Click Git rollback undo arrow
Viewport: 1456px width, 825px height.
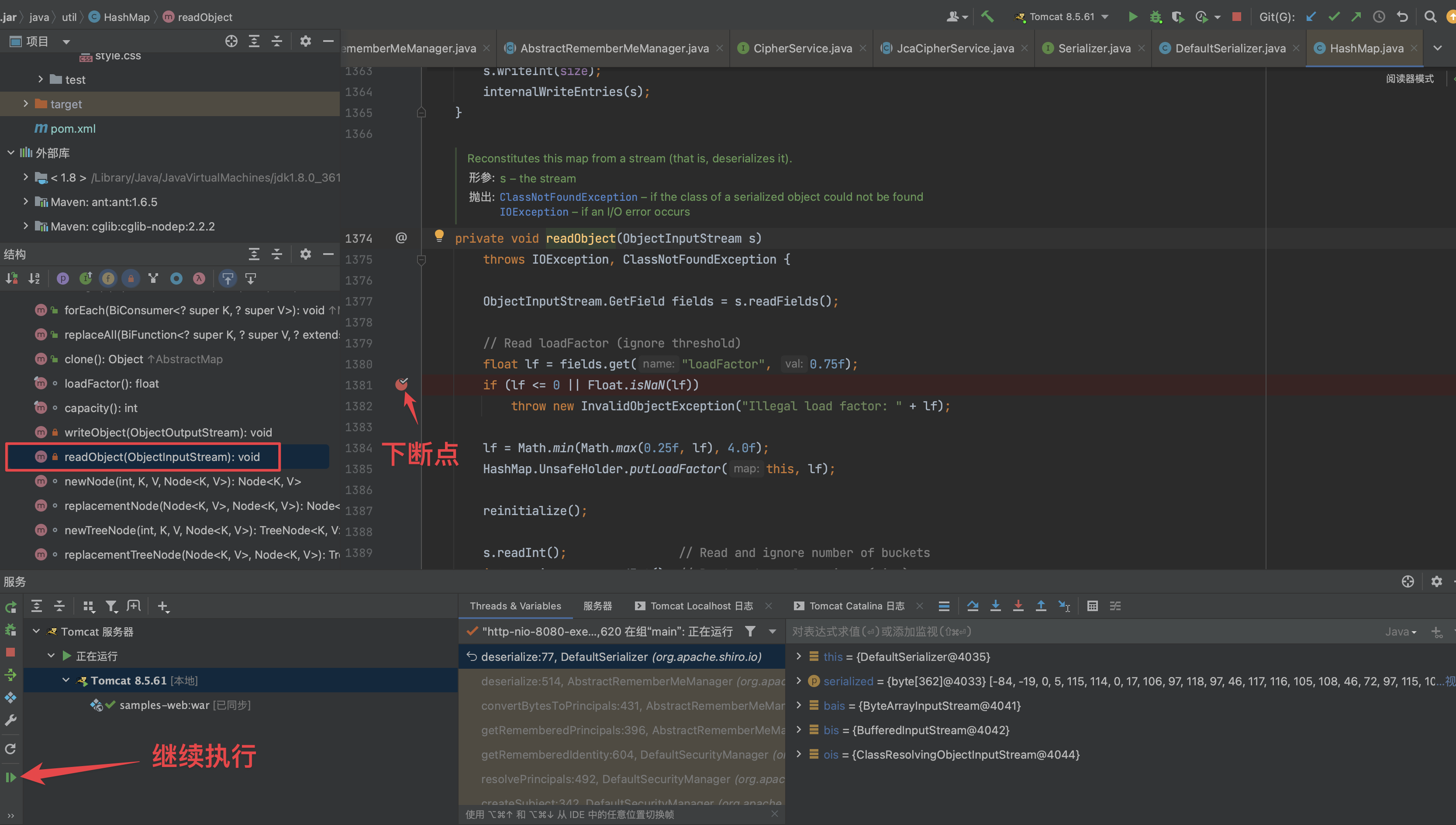coord(1402,17)
